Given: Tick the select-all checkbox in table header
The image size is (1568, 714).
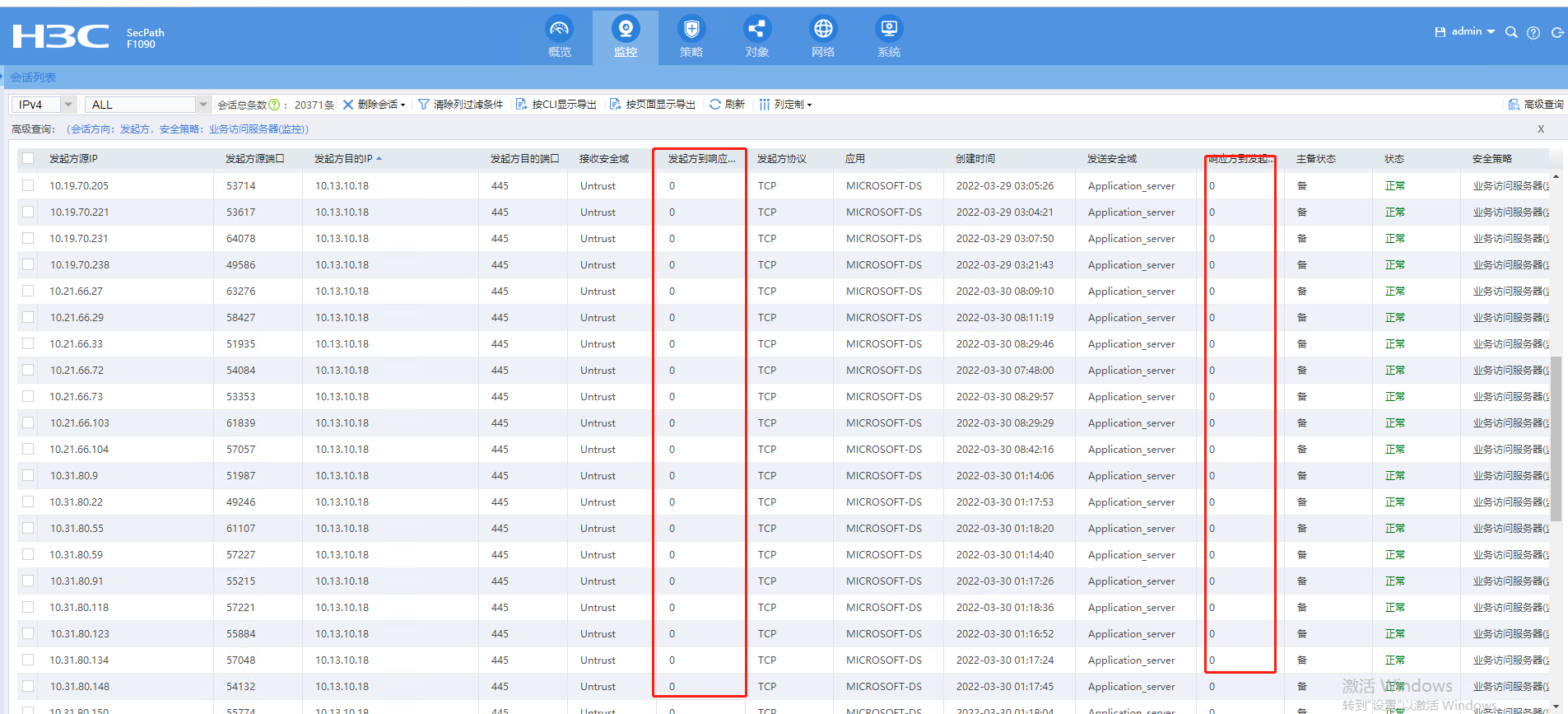Looking at the screenshot, I should click(29, 159).
